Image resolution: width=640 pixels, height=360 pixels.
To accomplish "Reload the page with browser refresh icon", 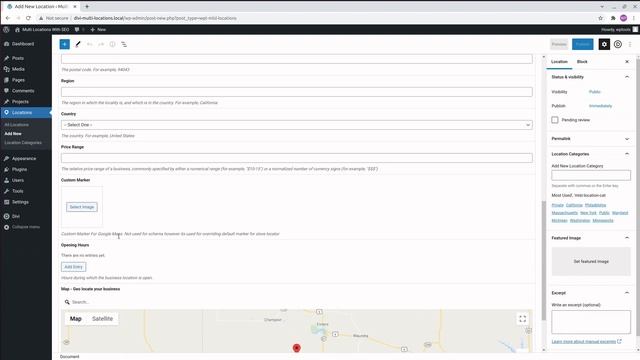I will coord(28,18).
